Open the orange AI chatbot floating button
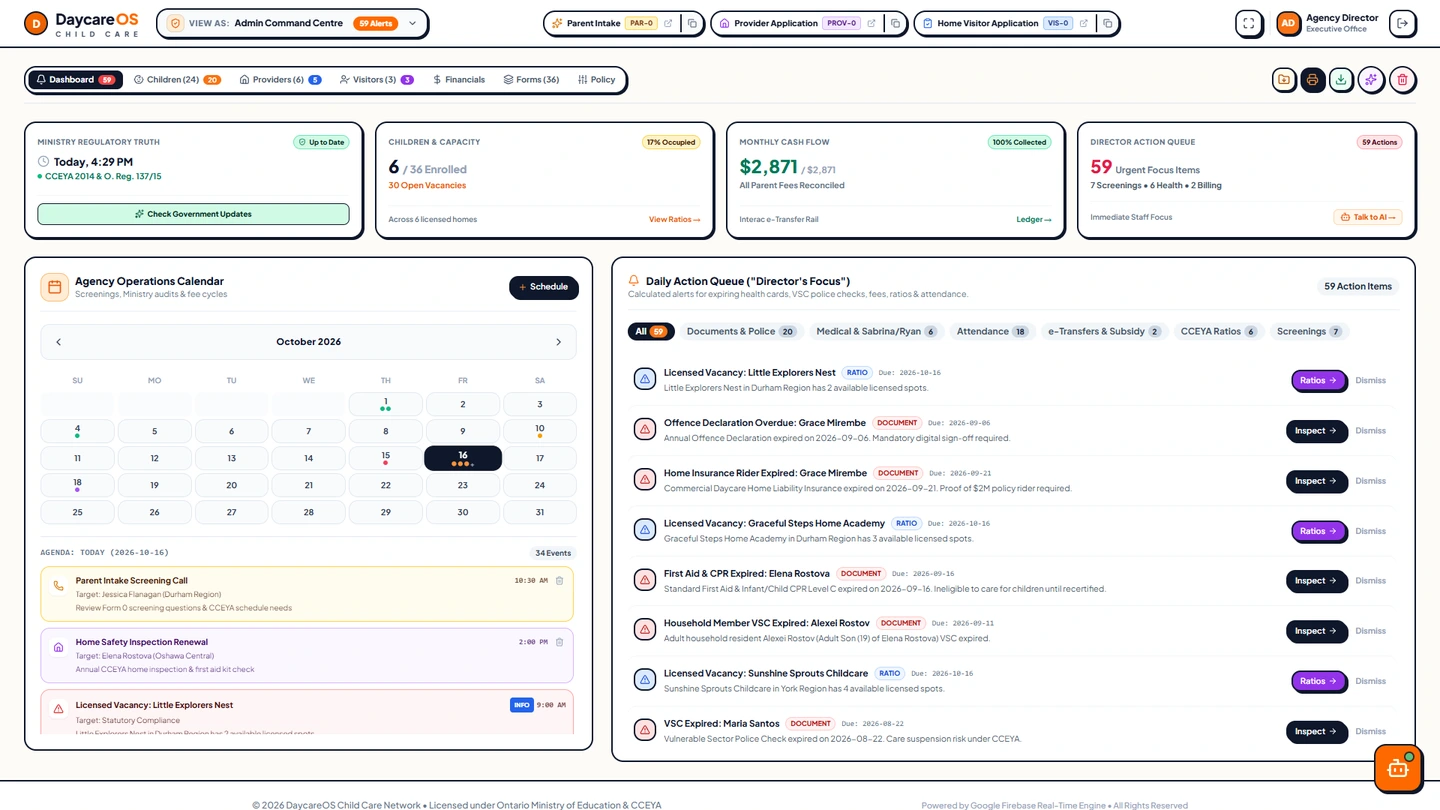Image resolution: width=1440 pixels, height=810 pixels. tap(1398, 768)
